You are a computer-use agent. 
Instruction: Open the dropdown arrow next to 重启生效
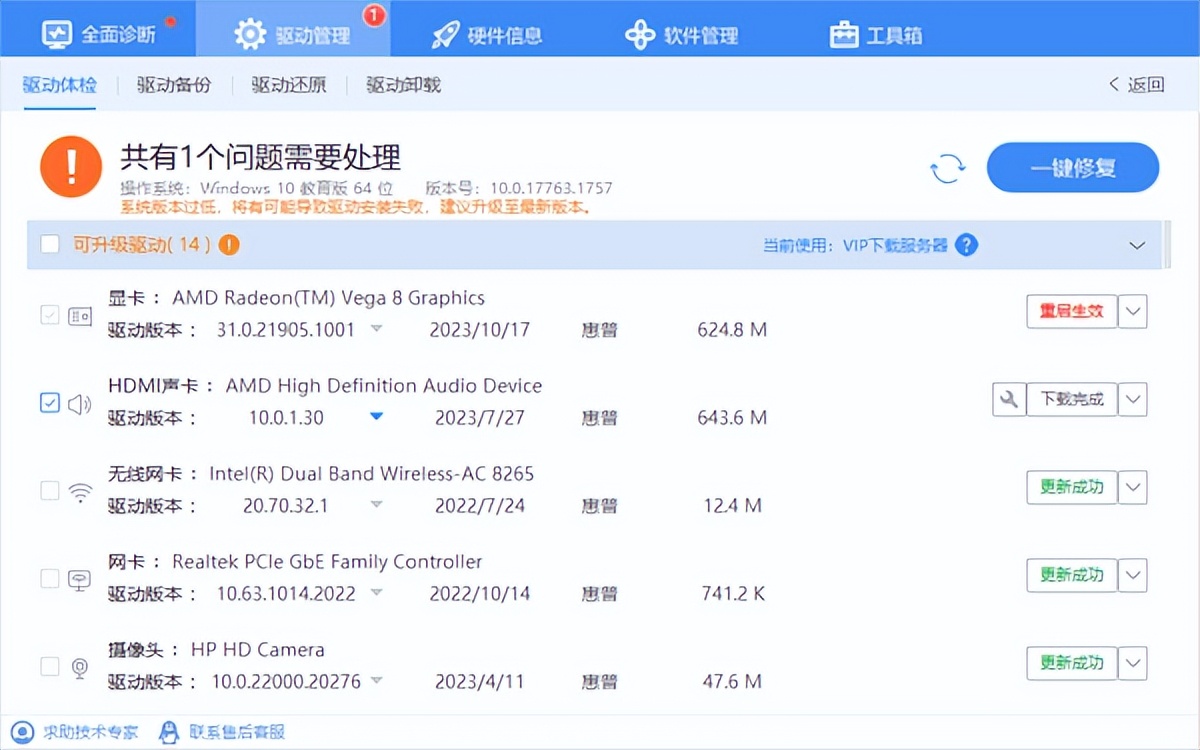pyautogui.click(x=1132, y=311)
